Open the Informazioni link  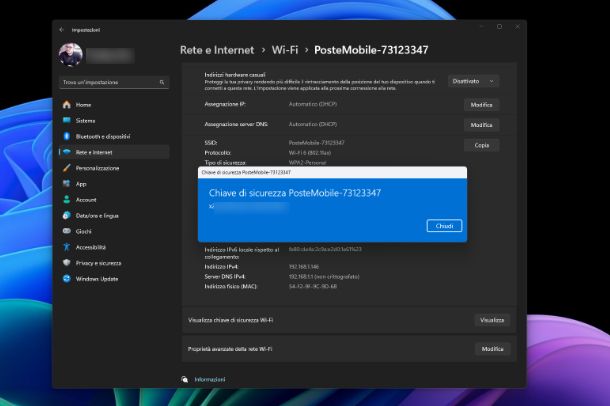(x=210, y=380)
